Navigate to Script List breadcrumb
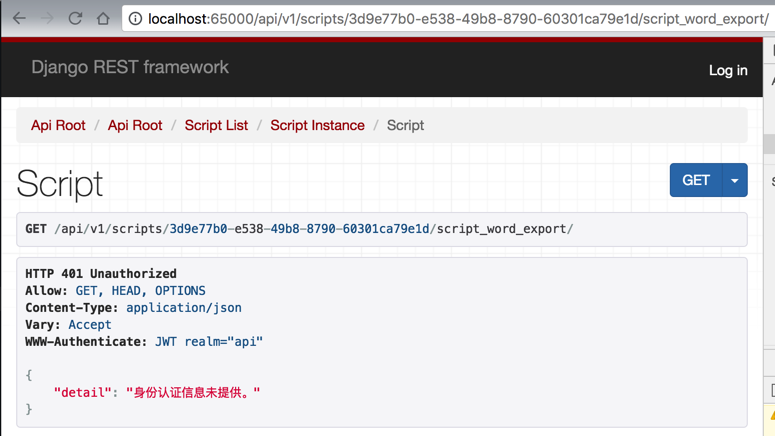Image resolution: width=775 pixels, height=436 pixels. coord(216,125)
